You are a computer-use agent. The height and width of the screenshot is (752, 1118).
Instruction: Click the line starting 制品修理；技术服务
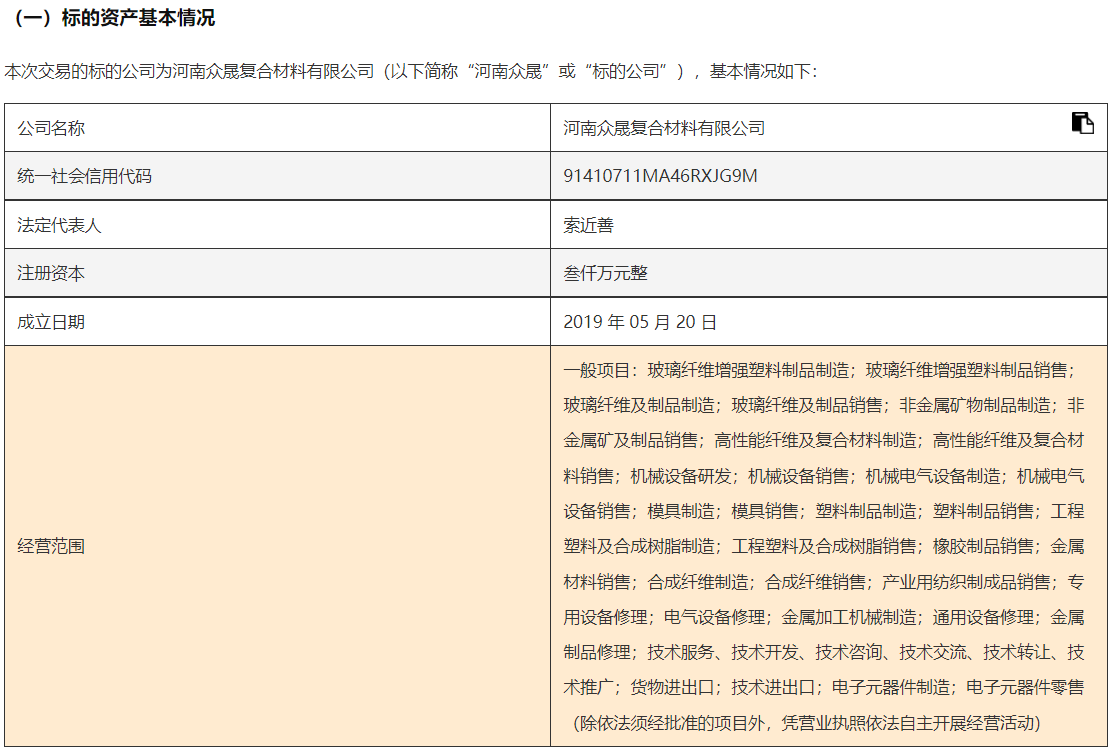[x=824, y=652]
